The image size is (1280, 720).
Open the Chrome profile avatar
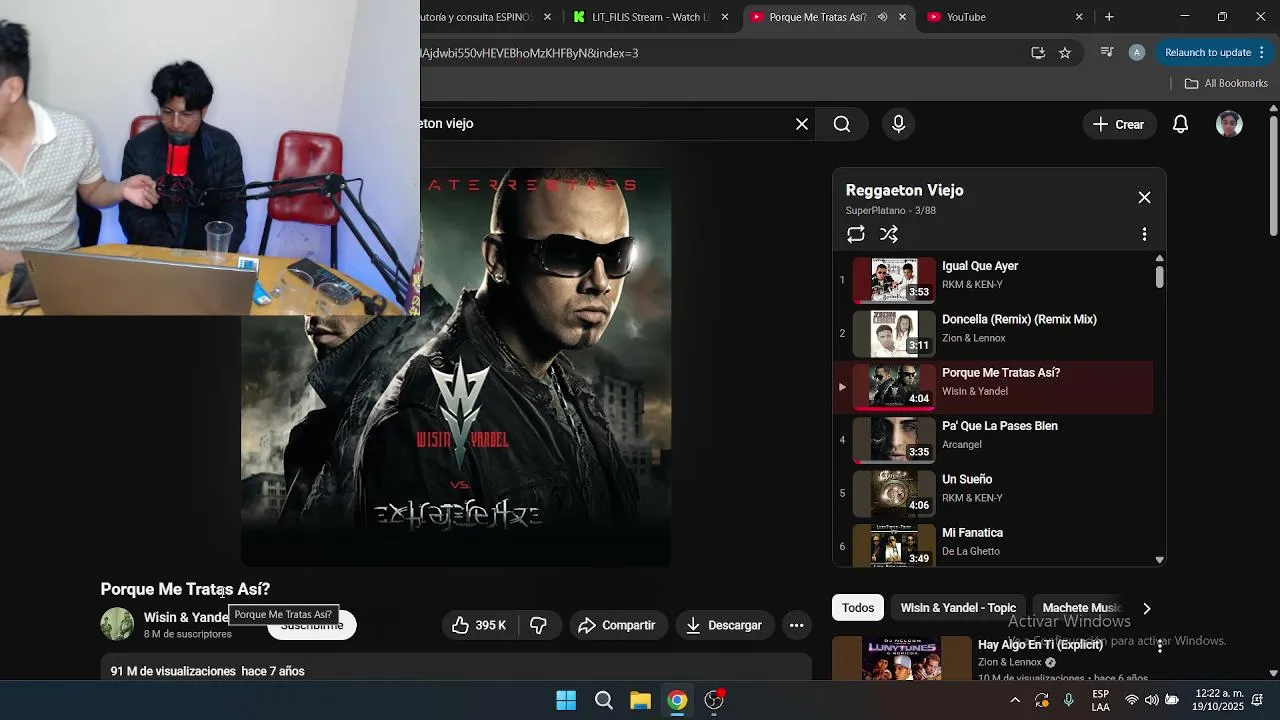pyautogui.click(x=1136, y=53)
